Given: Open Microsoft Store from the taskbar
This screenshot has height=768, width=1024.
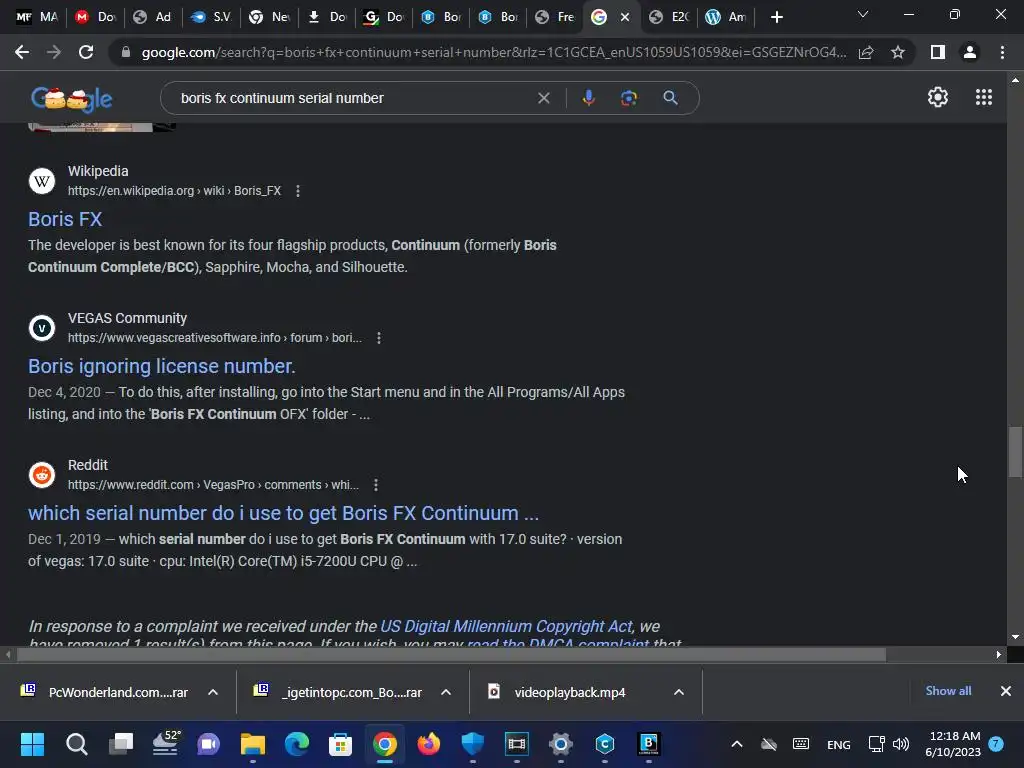Looking at the screenshot, I should pos(340,744).
